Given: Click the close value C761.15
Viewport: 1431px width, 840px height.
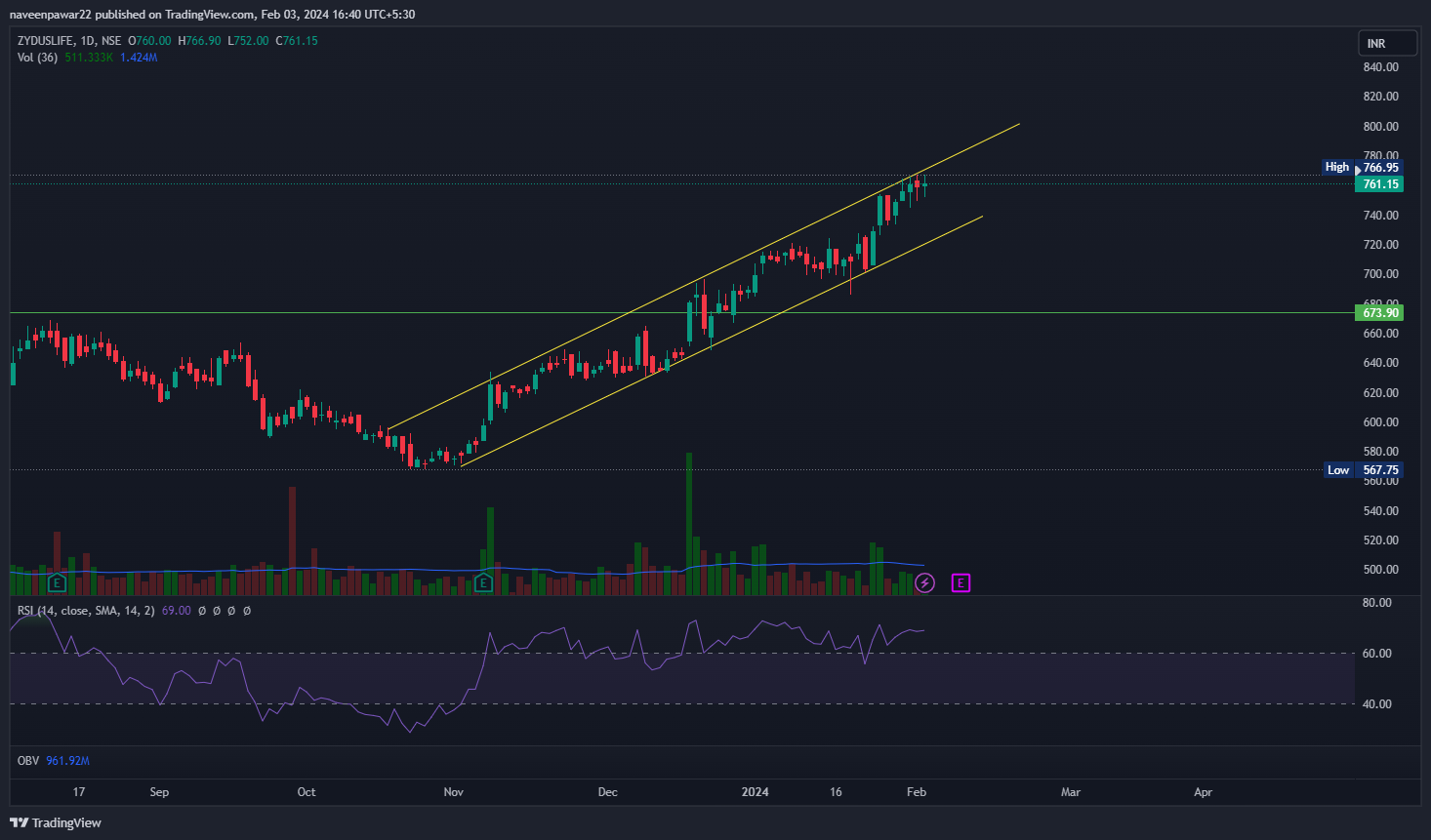Looking at the screenshot, I should [x=297, y=41].
